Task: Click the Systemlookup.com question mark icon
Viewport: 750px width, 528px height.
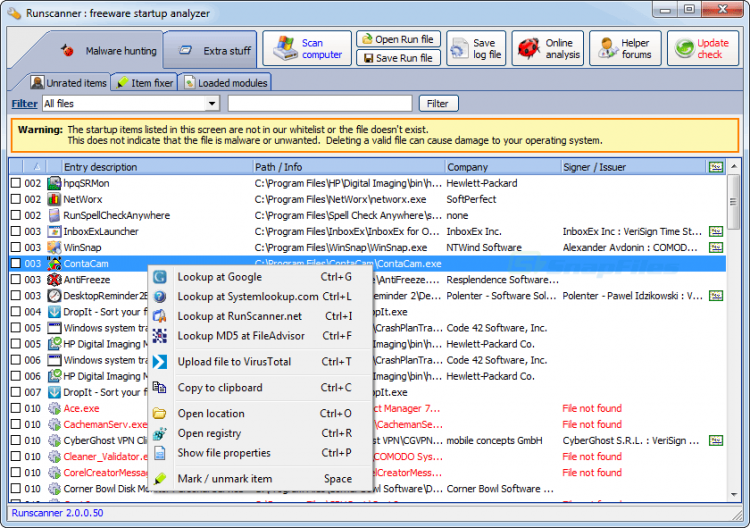Action: 160,297
